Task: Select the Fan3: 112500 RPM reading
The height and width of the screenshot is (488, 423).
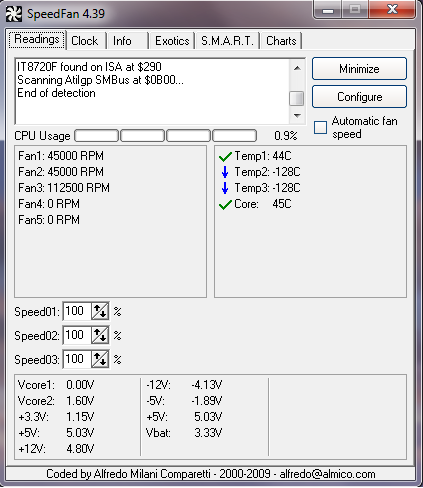Action: click(x=64, y=188)
